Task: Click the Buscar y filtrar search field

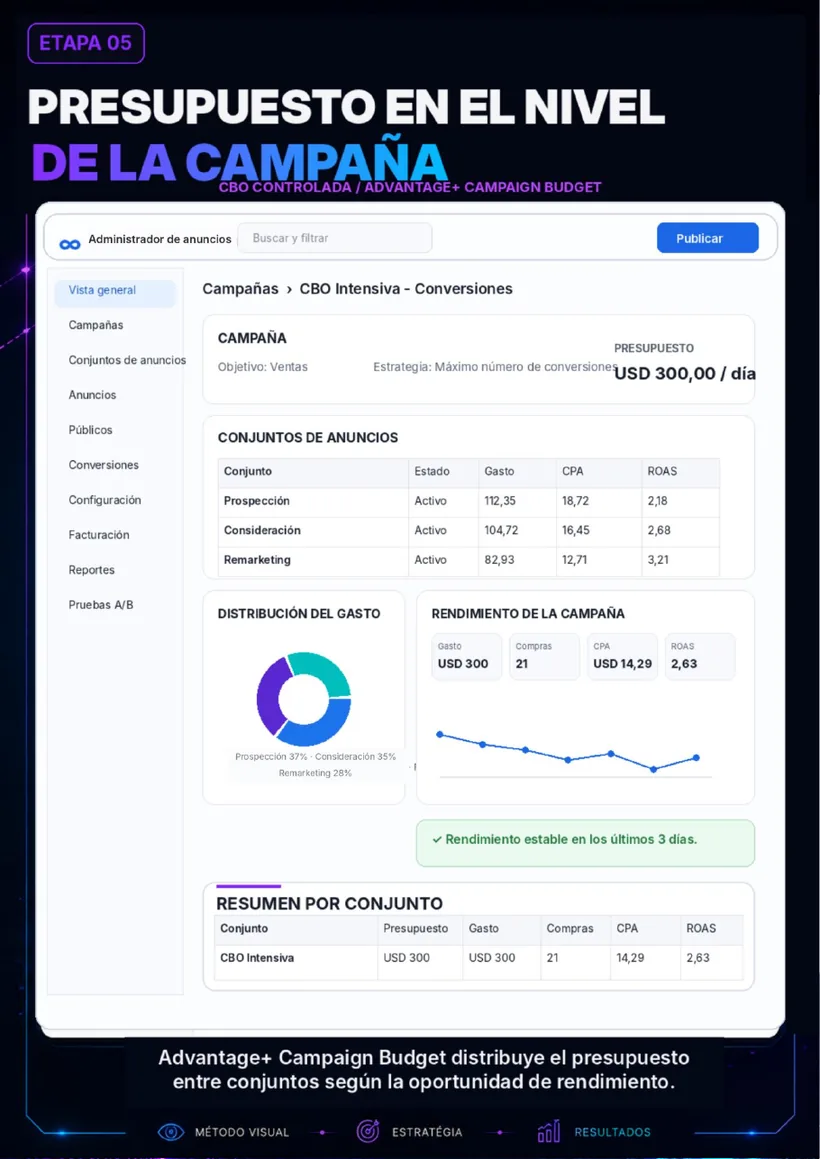Action: click(335, 238)
